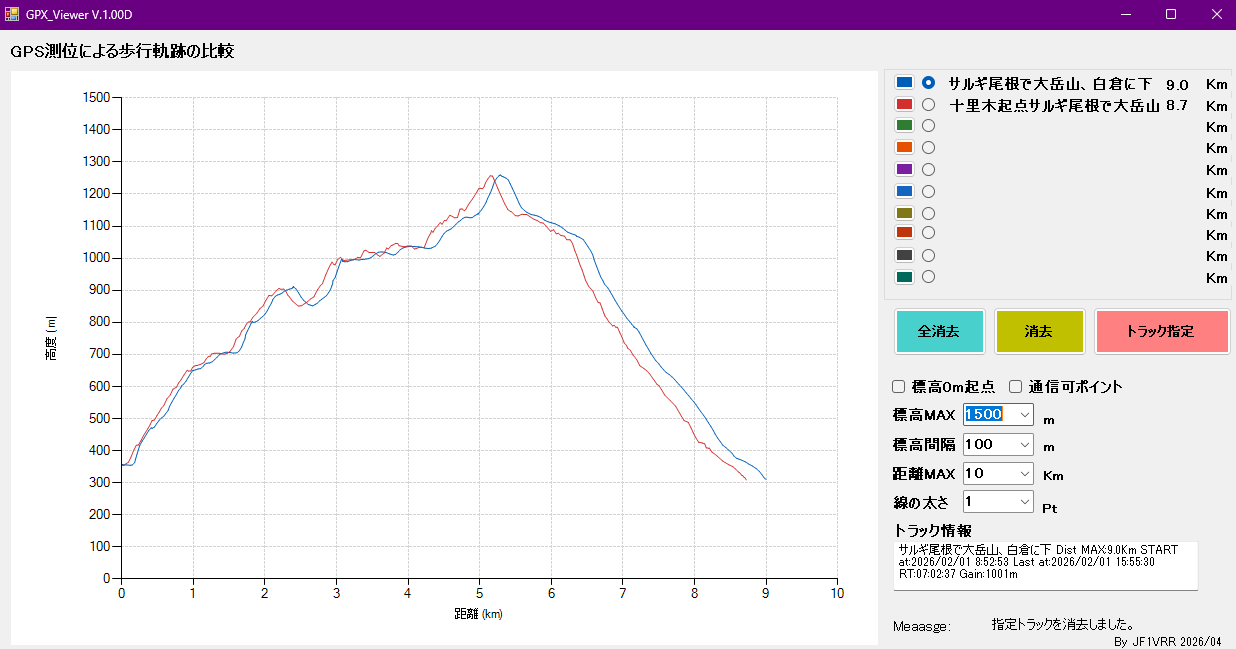Click the purple track color swatch
This screenshot has width=1236, height=649.
click(905, 170)
